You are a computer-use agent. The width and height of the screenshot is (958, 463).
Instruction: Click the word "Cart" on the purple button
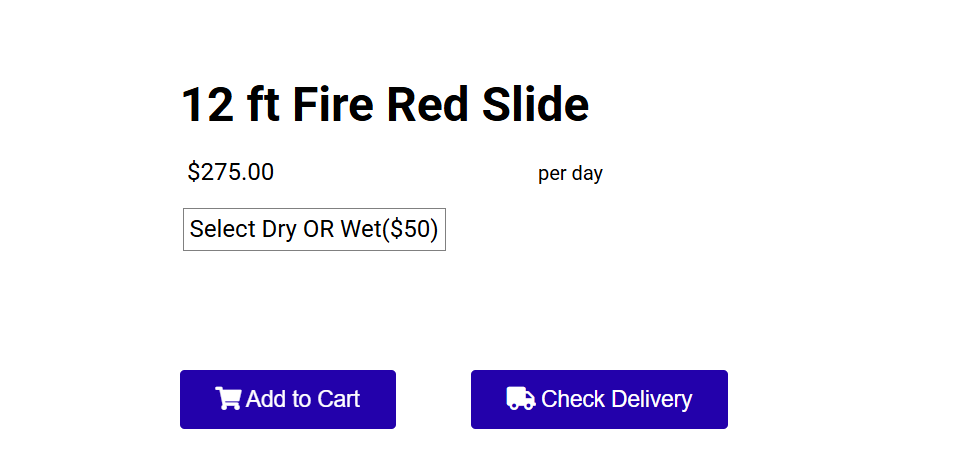pyautogui.click(x=338, y=399)
